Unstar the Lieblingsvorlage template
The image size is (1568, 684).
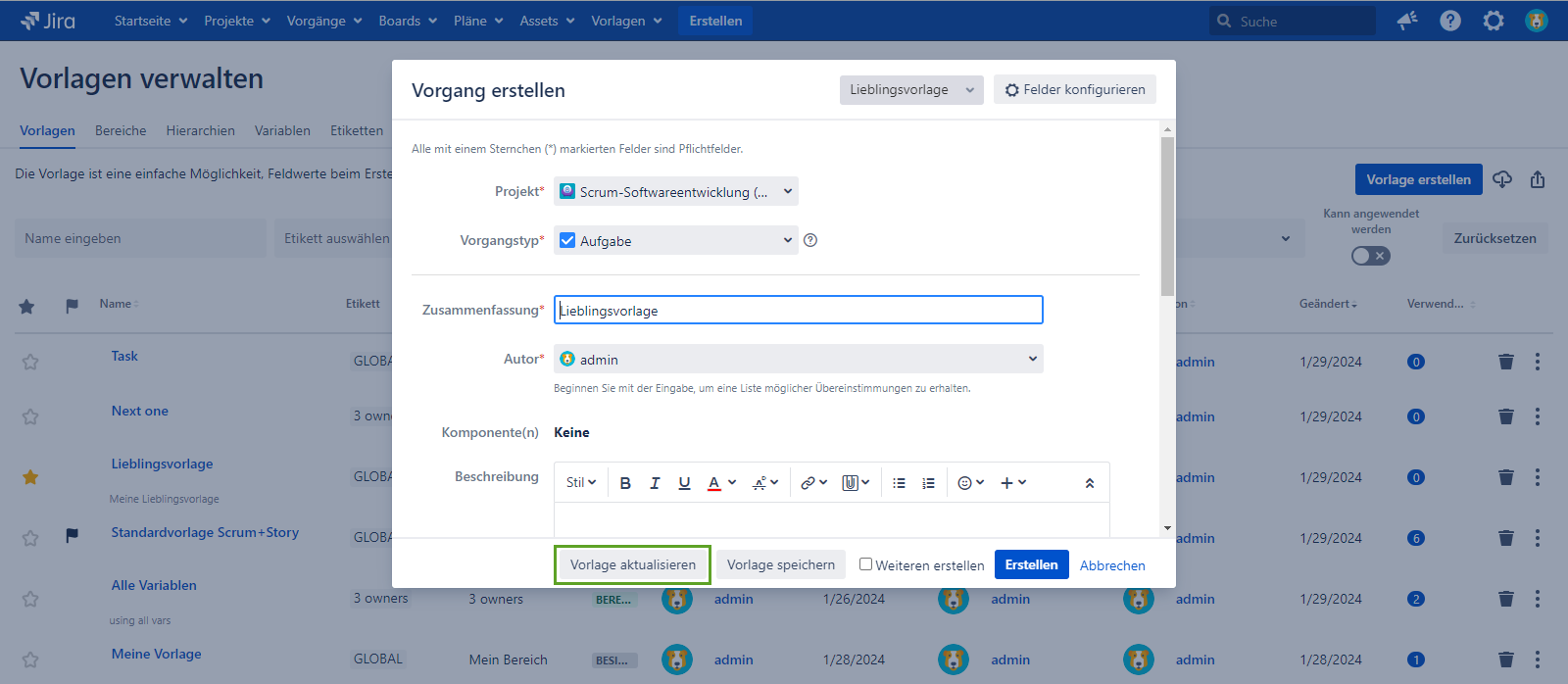click(x=30, y=477)
